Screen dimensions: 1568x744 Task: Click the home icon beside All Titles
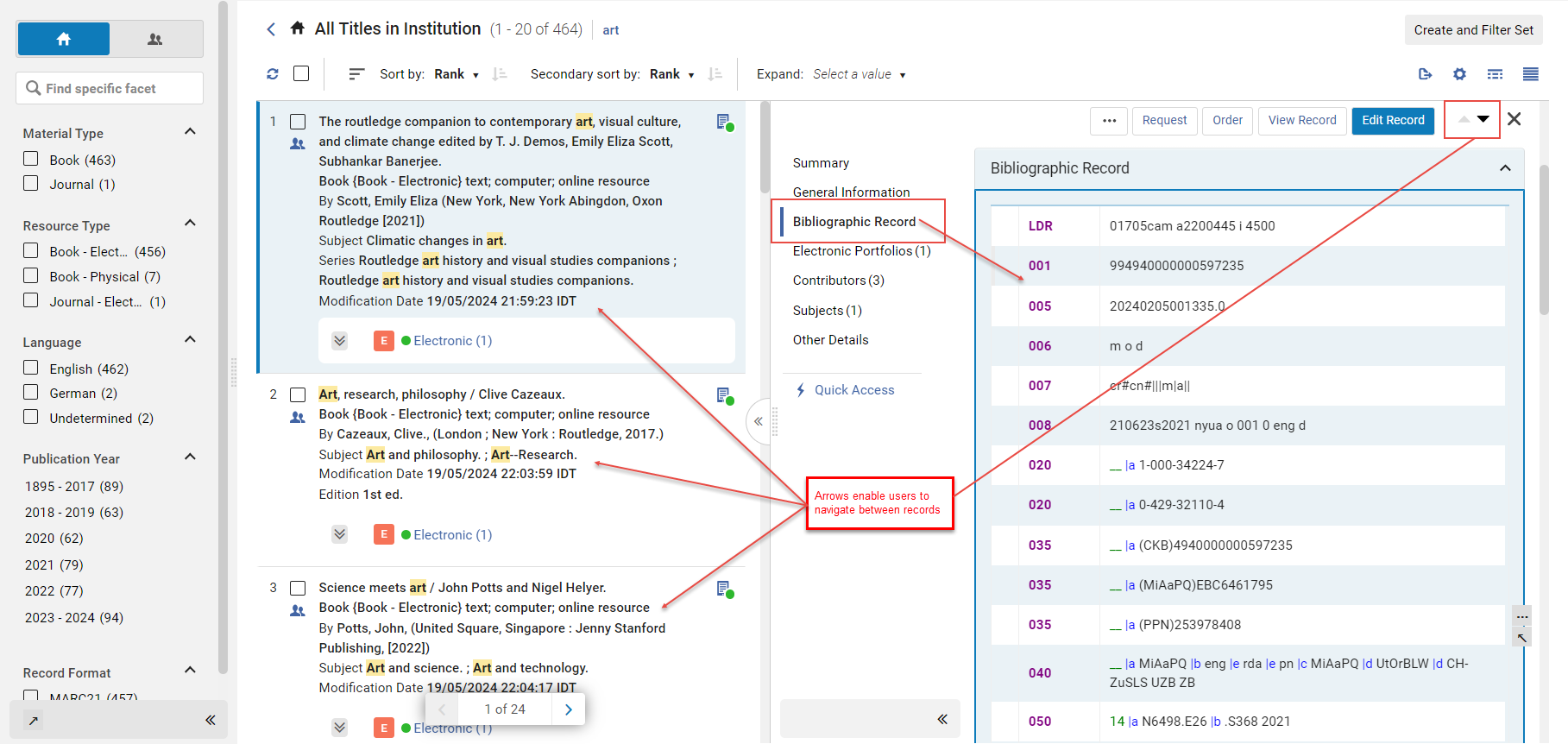[298, 28]
